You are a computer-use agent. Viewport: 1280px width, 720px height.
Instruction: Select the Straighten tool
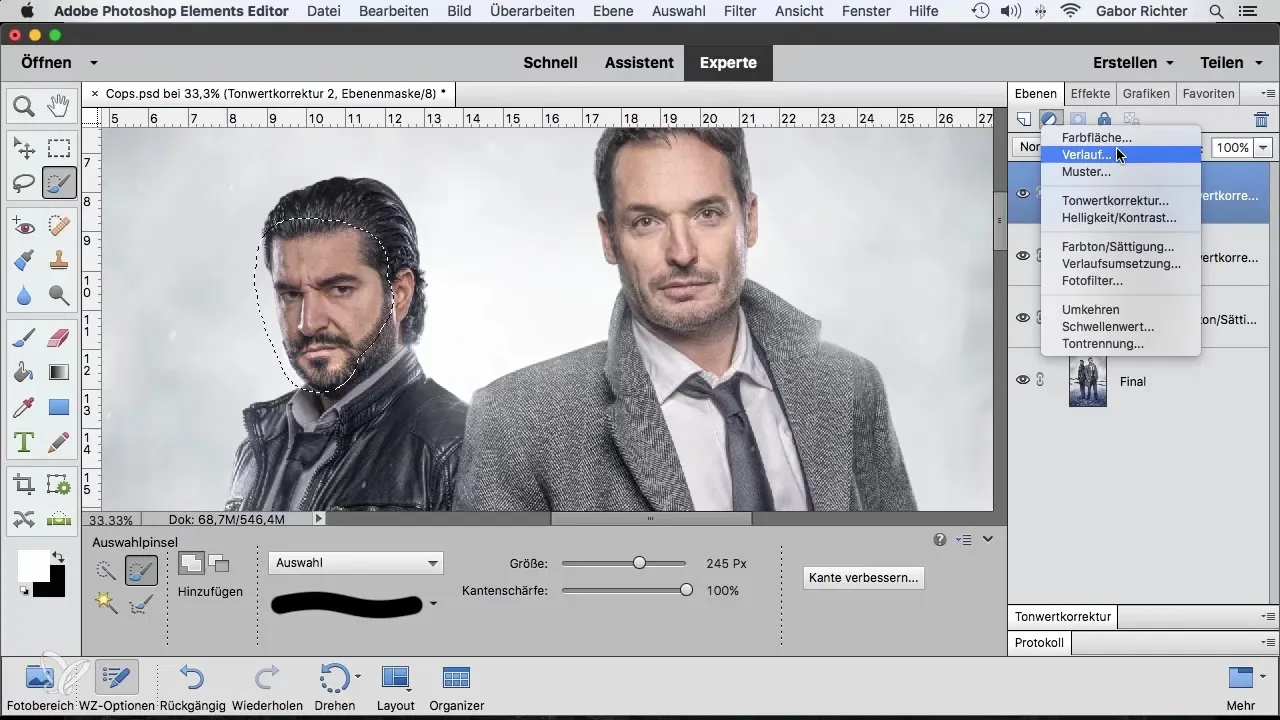click(59, 519)
